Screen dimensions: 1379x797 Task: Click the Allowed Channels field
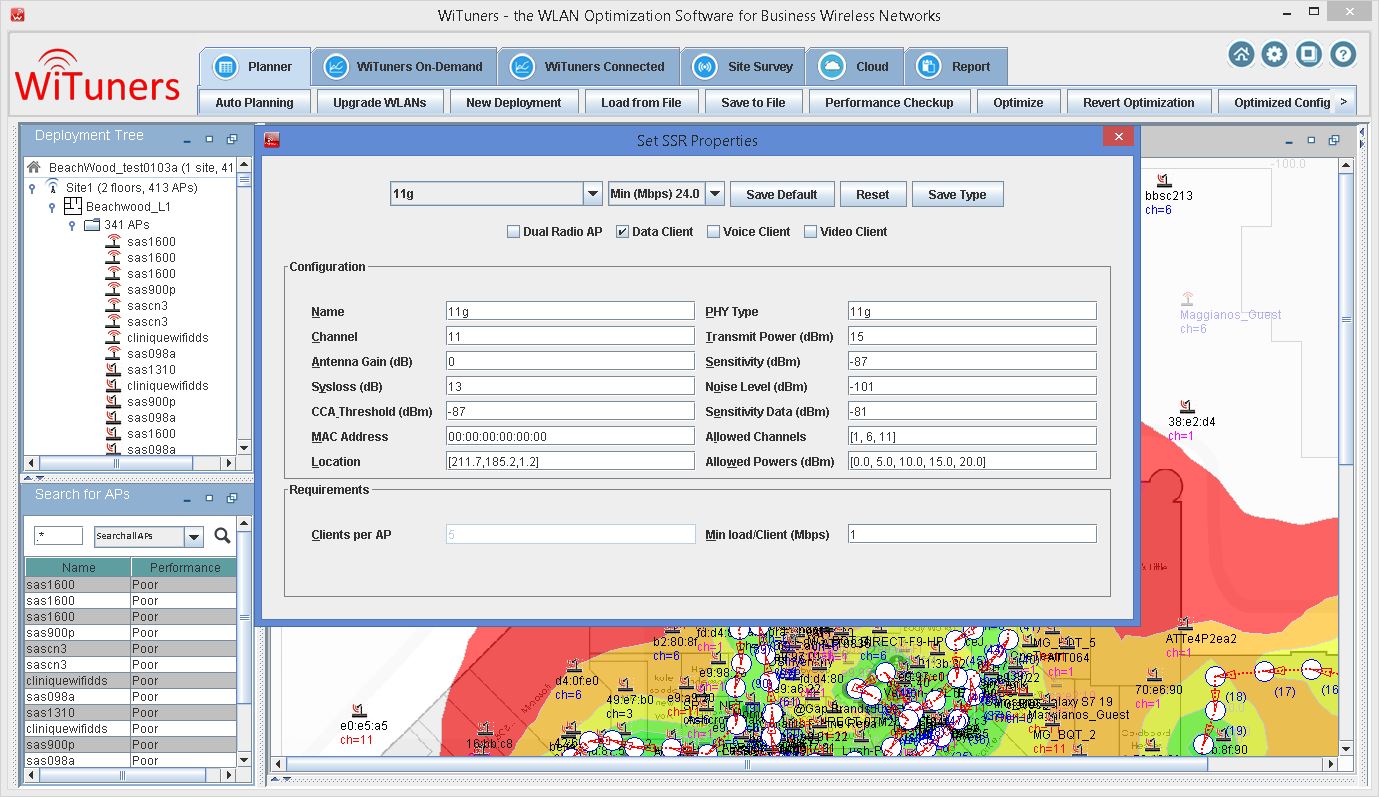pos(972,436)
